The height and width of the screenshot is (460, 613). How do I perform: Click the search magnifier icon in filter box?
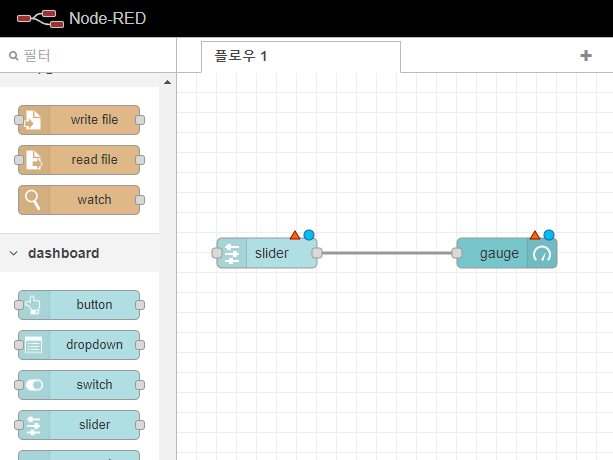(14, 56)
